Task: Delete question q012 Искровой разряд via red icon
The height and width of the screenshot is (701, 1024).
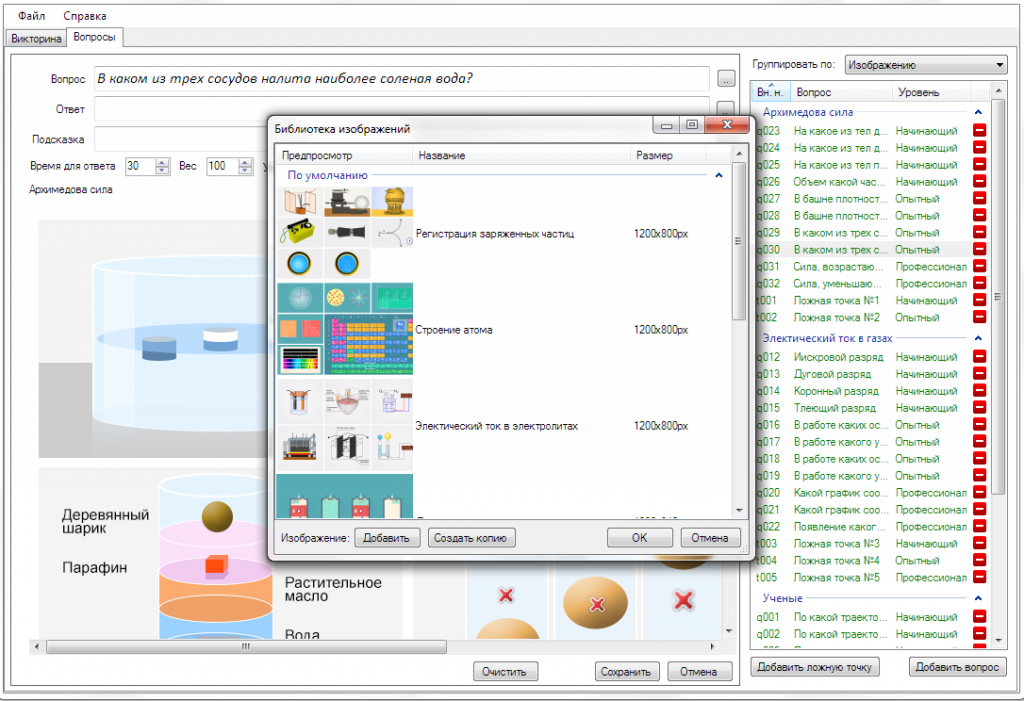Action: click(x=979, y=357)
